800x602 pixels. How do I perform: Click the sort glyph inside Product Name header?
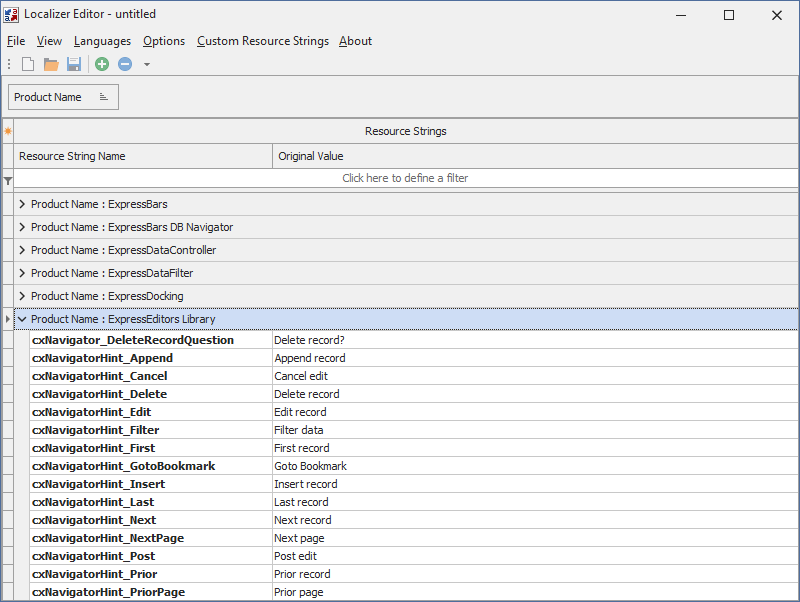[103, 96]
